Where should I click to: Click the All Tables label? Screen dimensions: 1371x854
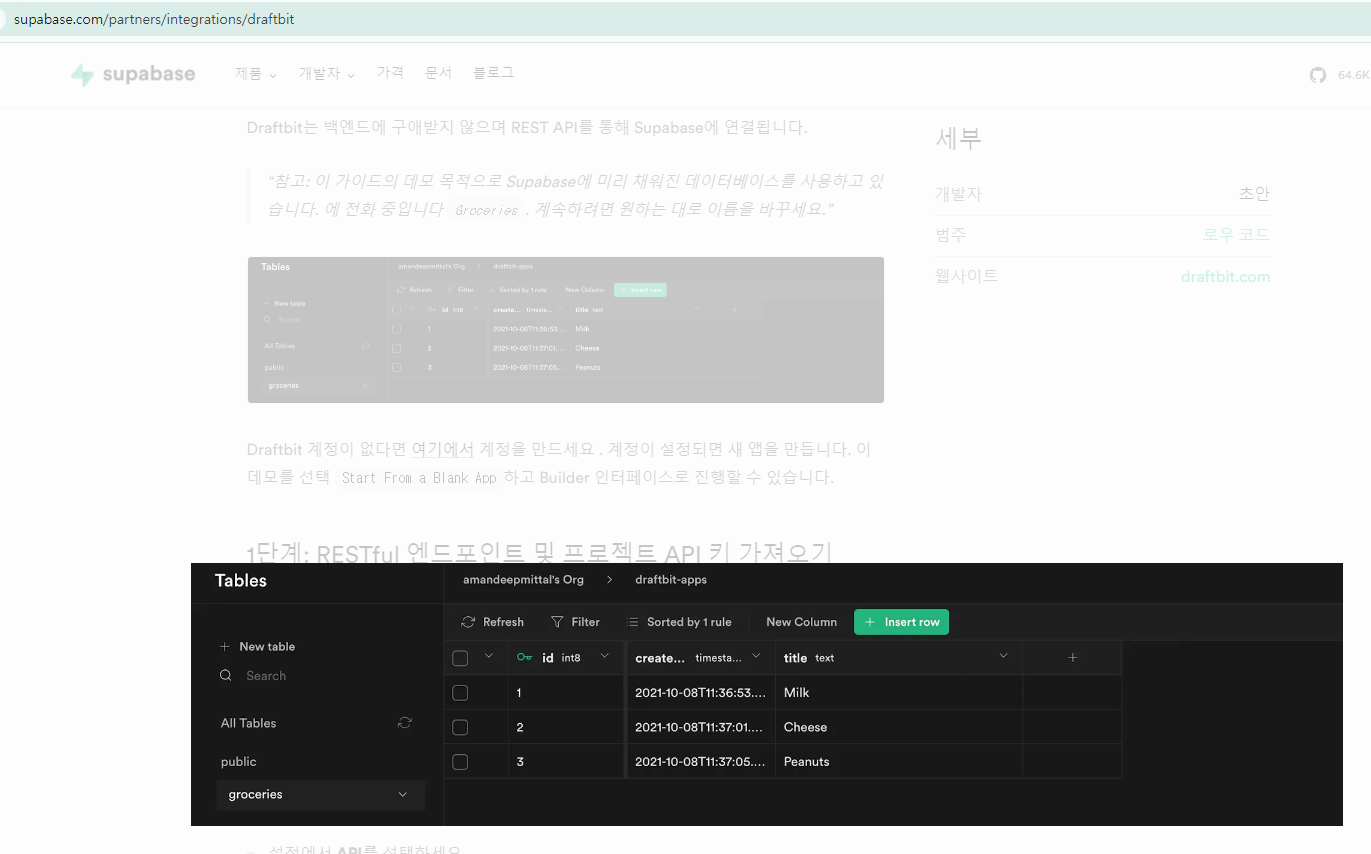(x=249, y=723)
